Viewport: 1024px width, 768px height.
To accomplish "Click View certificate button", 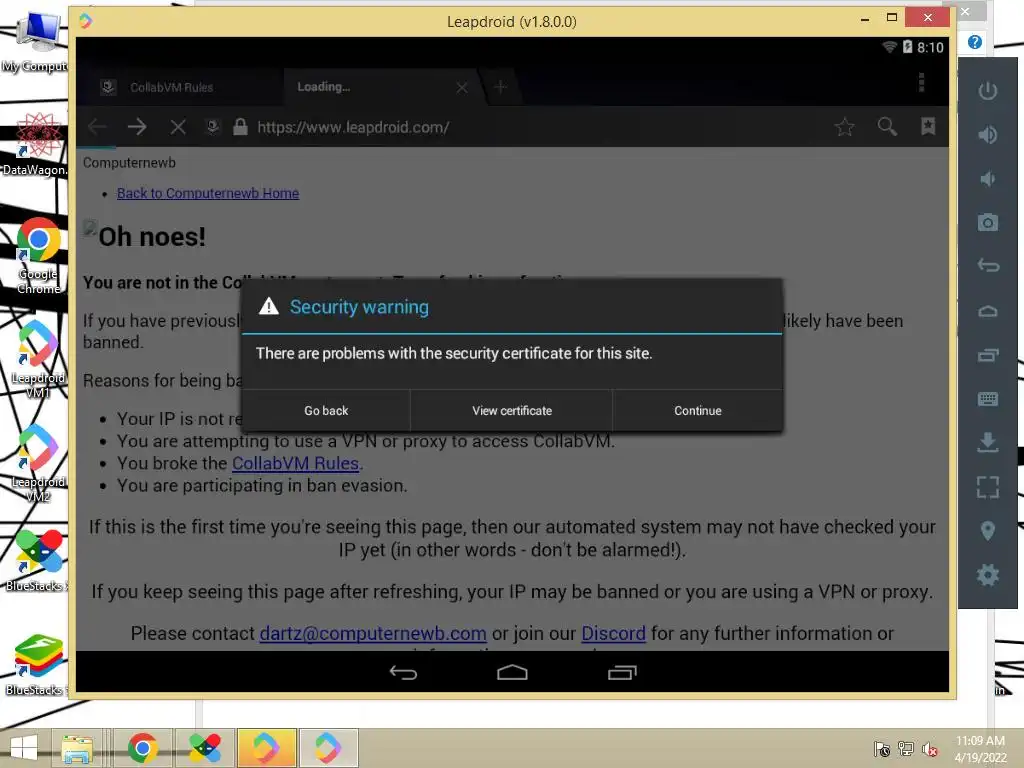I will click(x=511, y=411).
